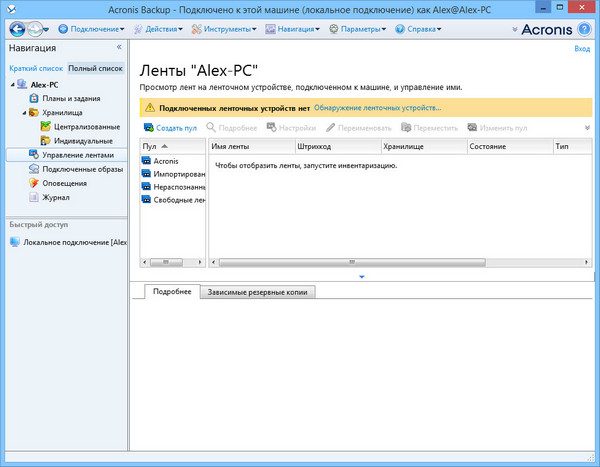Select the Acronis pool icon in list

[147, 161]
